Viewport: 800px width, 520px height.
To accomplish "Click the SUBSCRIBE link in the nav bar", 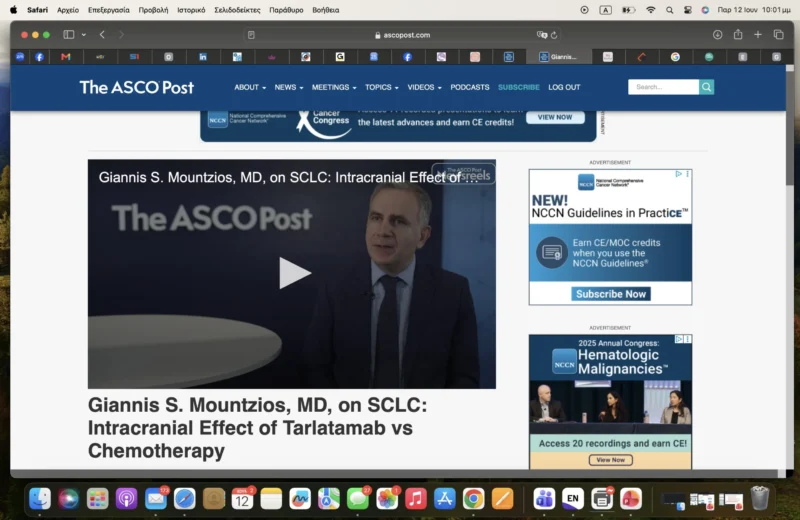I will 519,87.
